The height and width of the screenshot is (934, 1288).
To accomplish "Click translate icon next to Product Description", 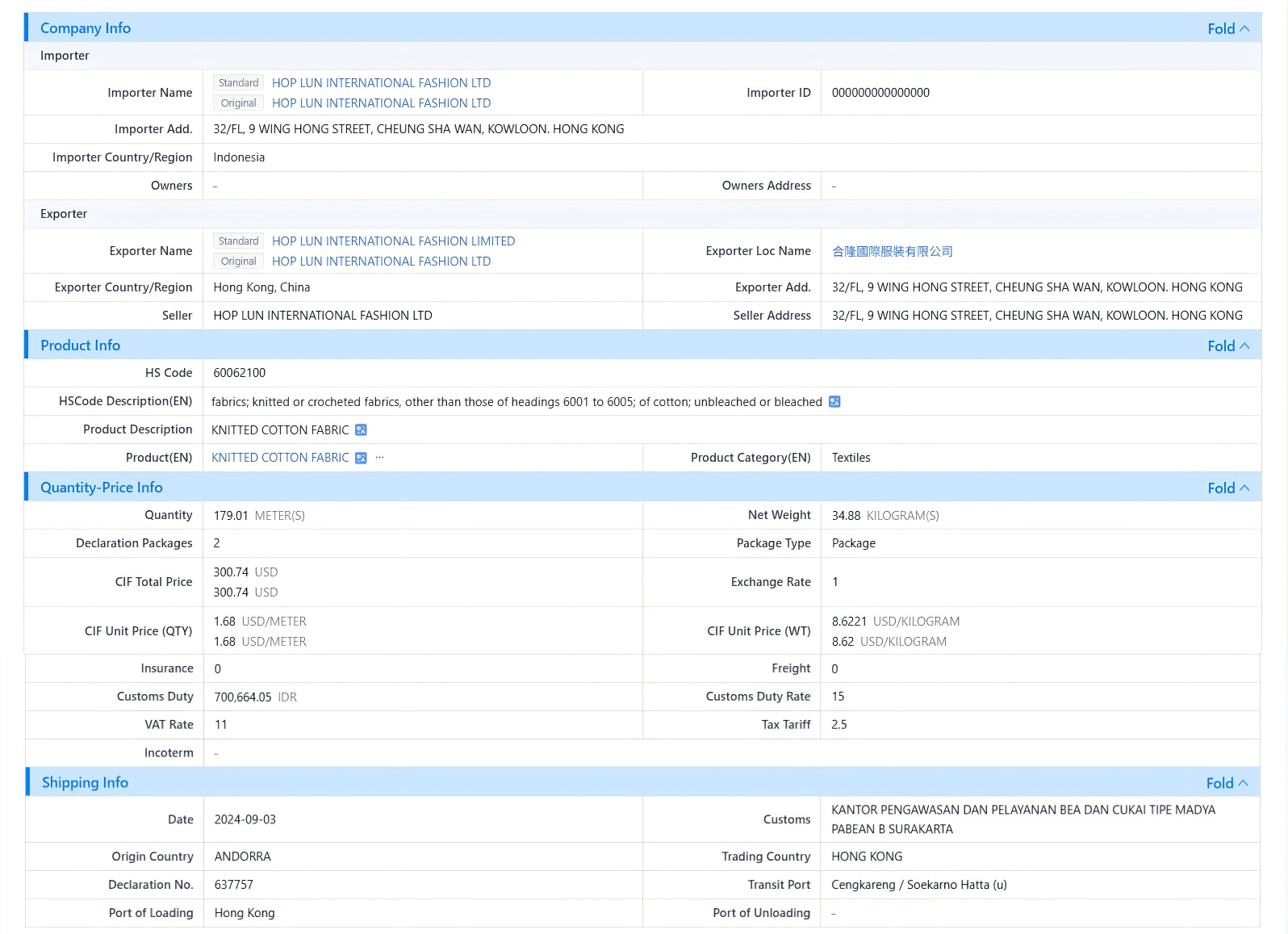I will click(361, 430).
